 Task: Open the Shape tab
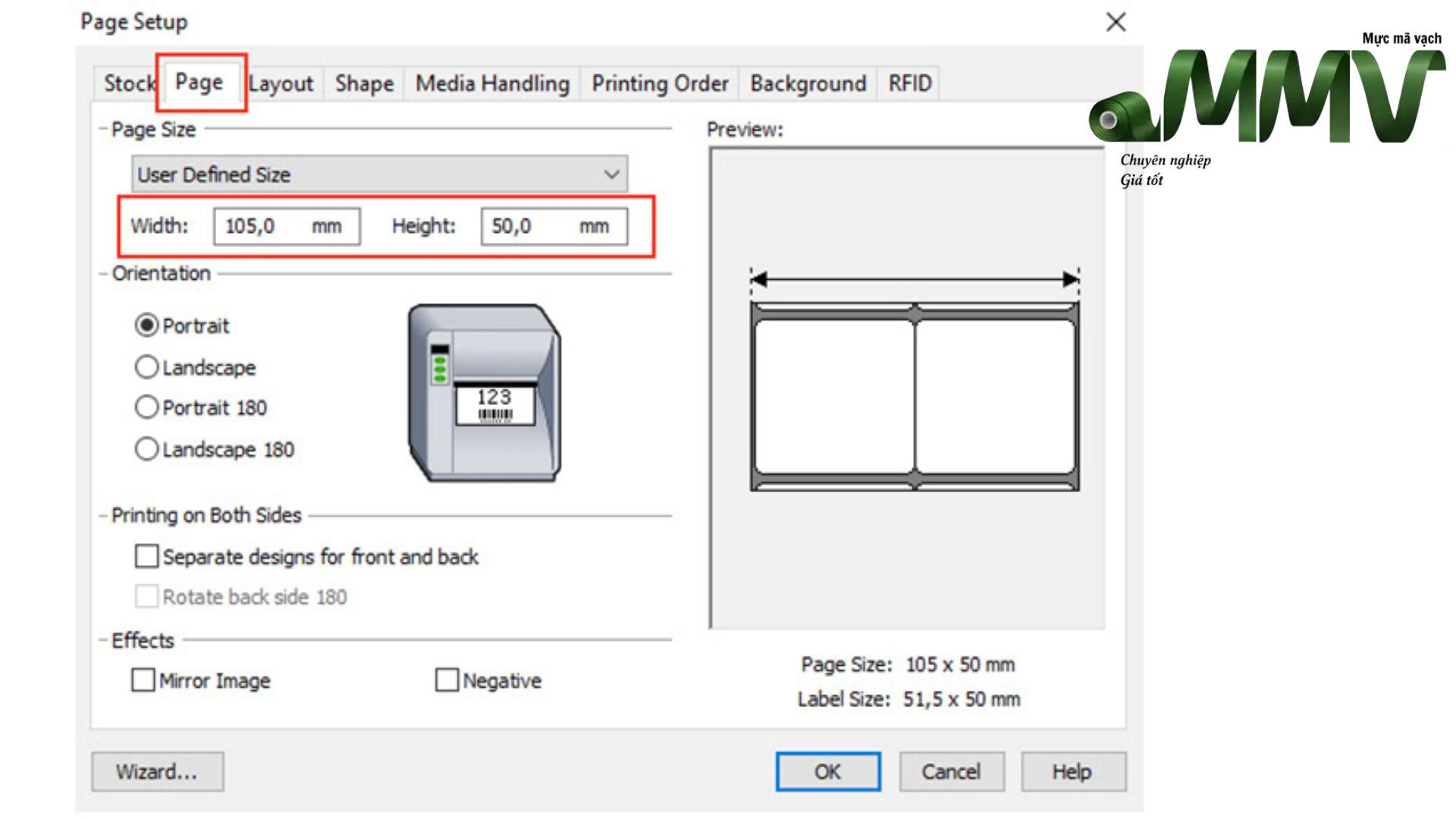tap(365, 83)
